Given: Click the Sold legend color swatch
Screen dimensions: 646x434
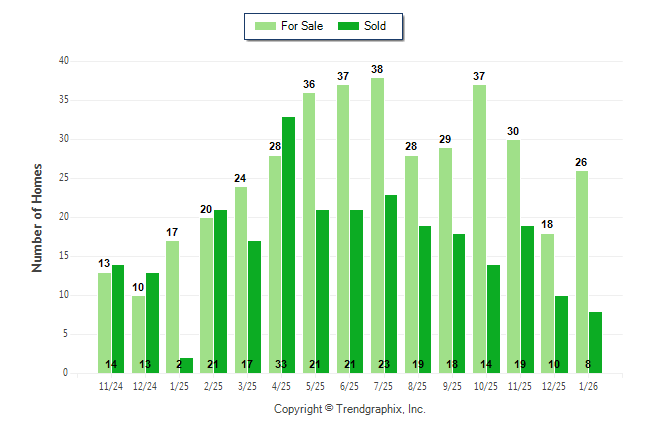Looking at the screenshot, I should point(348,26).
